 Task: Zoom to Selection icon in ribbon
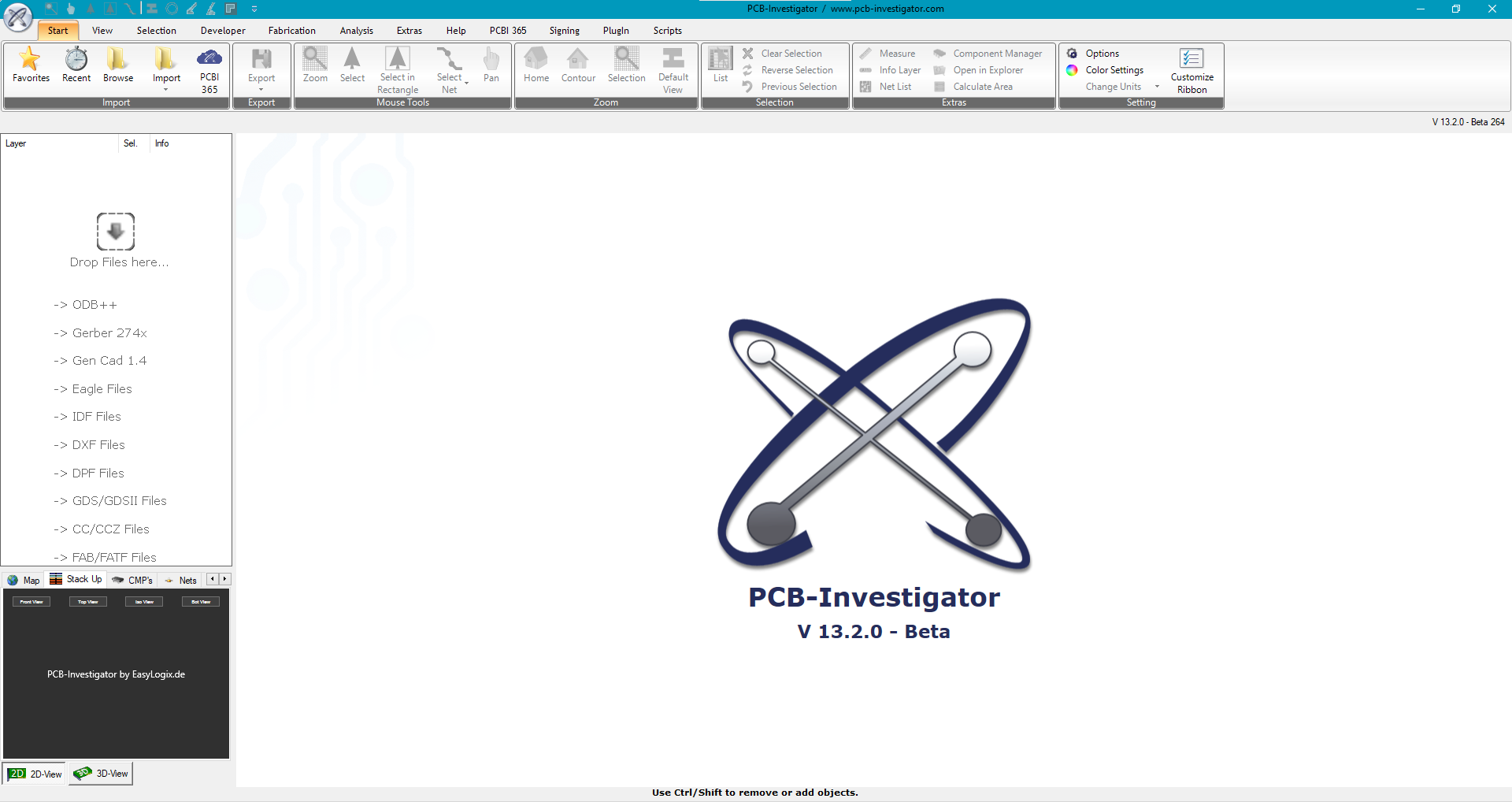(x=627, y=65)
